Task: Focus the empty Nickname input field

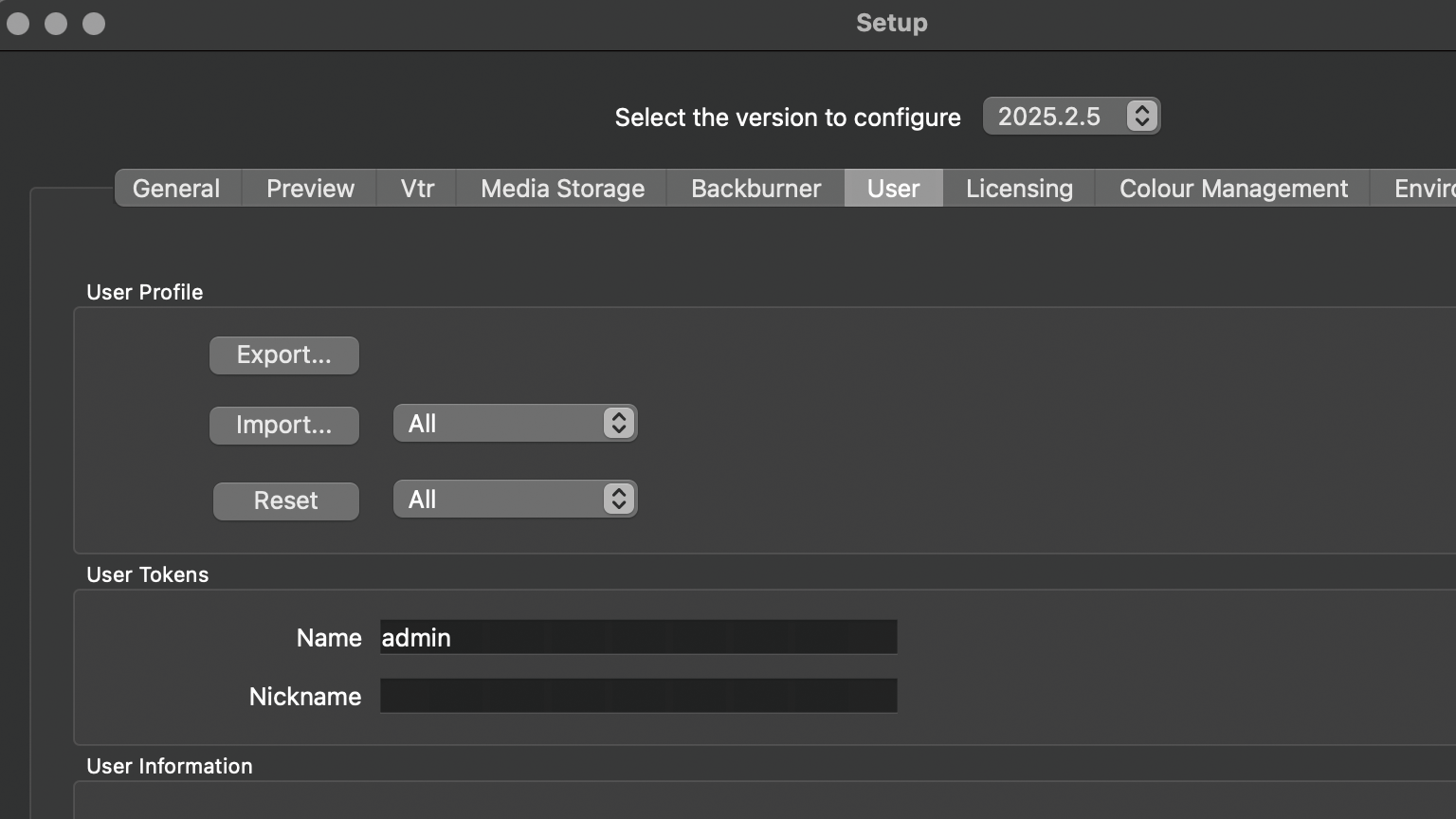Action: pos(638,696)
